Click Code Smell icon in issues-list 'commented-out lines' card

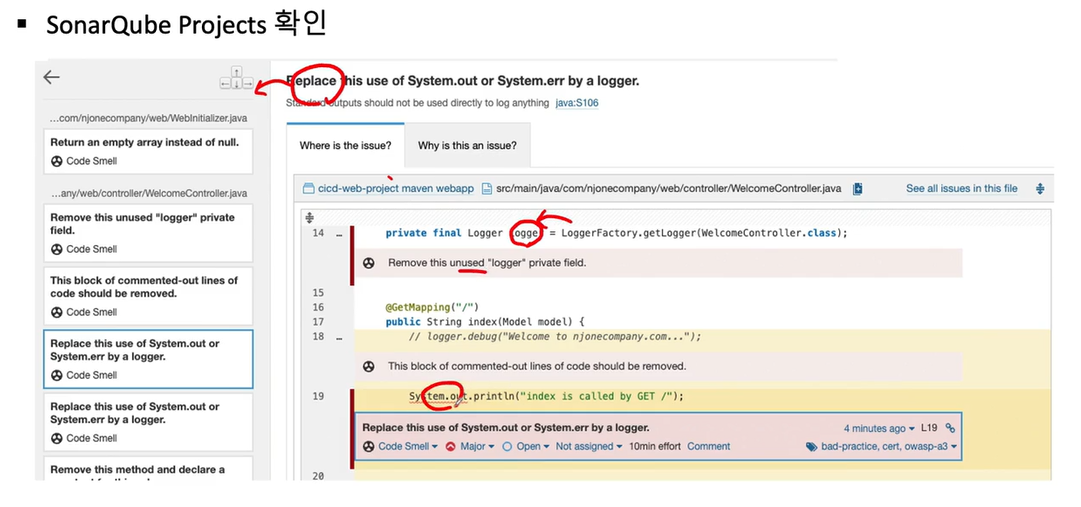click(x=57, y=312)
